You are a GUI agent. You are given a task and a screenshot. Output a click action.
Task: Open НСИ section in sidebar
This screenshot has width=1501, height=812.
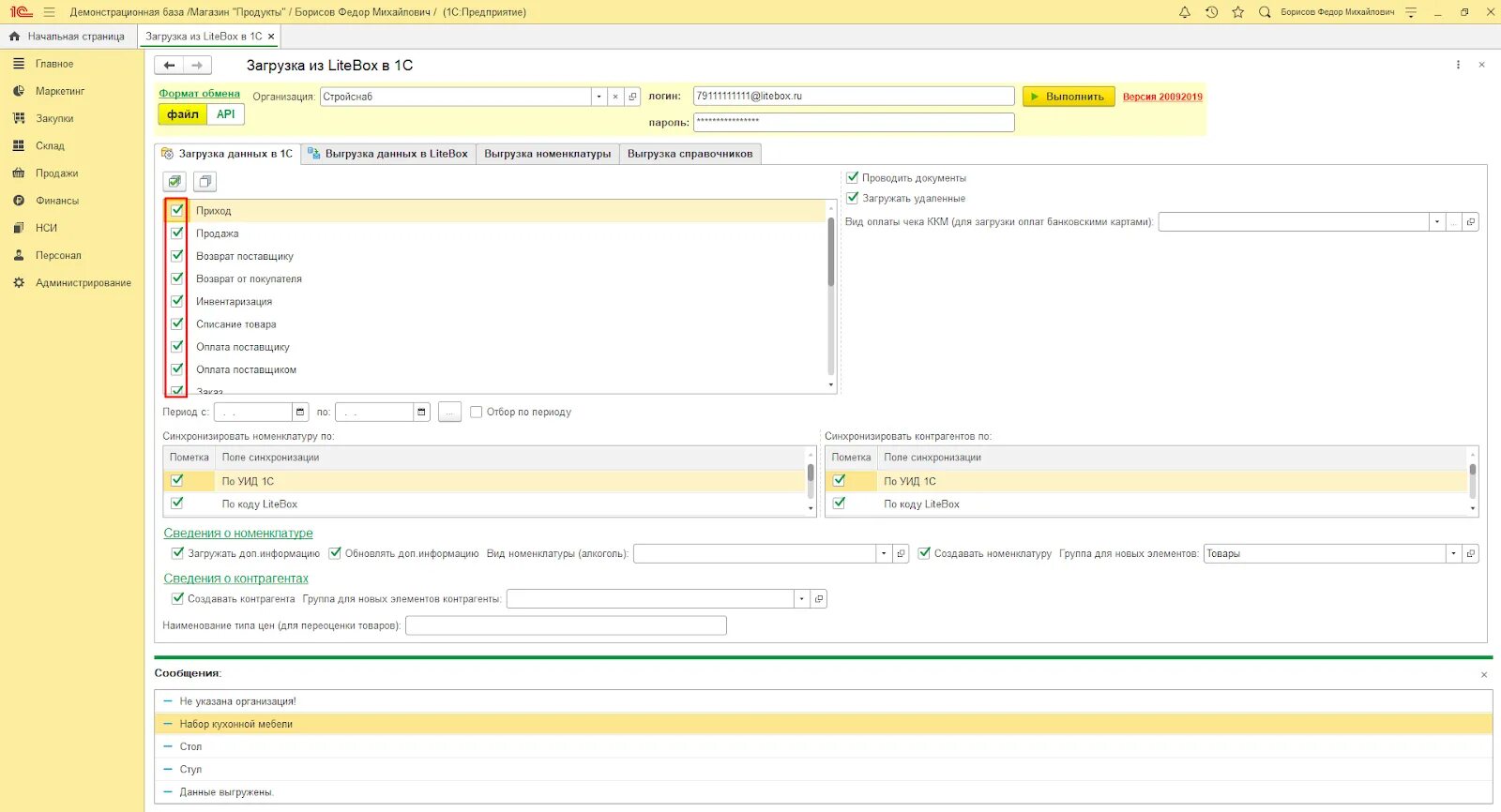pos(46,228)
